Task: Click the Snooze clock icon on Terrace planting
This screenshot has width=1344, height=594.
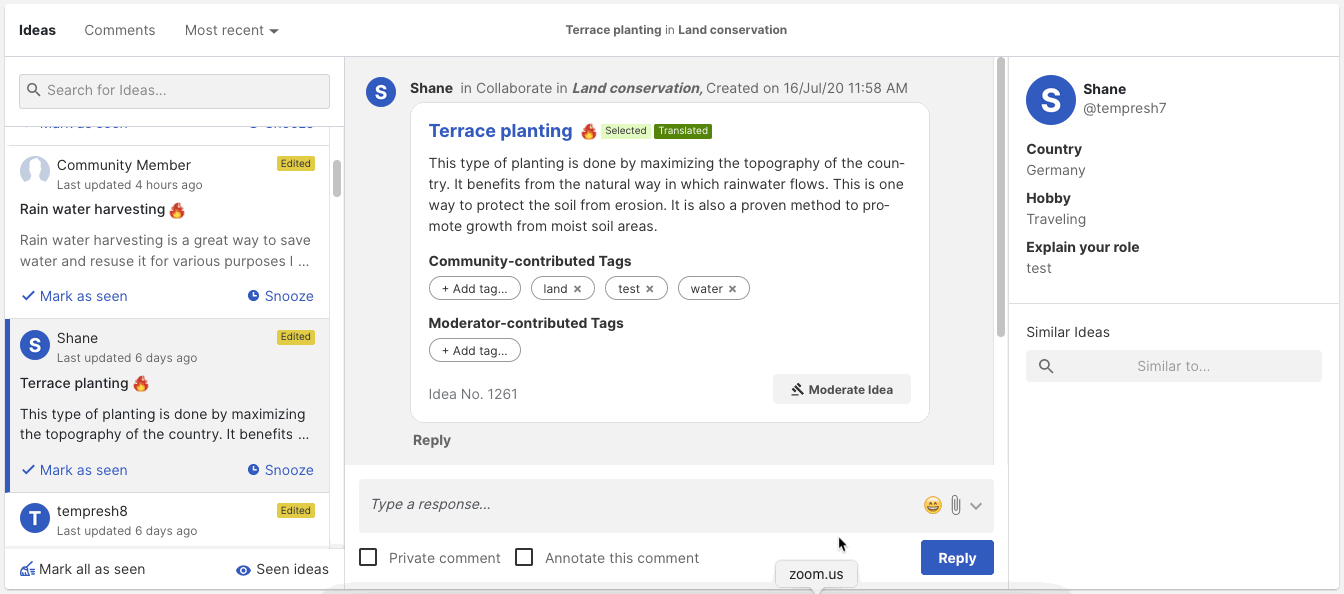Action: [254, 470]
